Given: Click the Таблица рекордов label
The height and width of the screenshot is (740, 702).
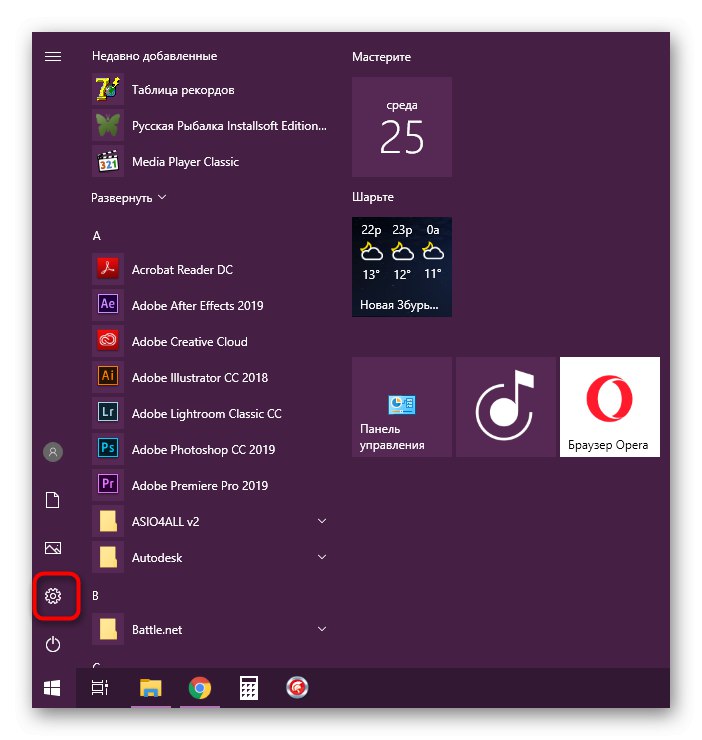Looking at the screenshot, I should coord(183,90).
